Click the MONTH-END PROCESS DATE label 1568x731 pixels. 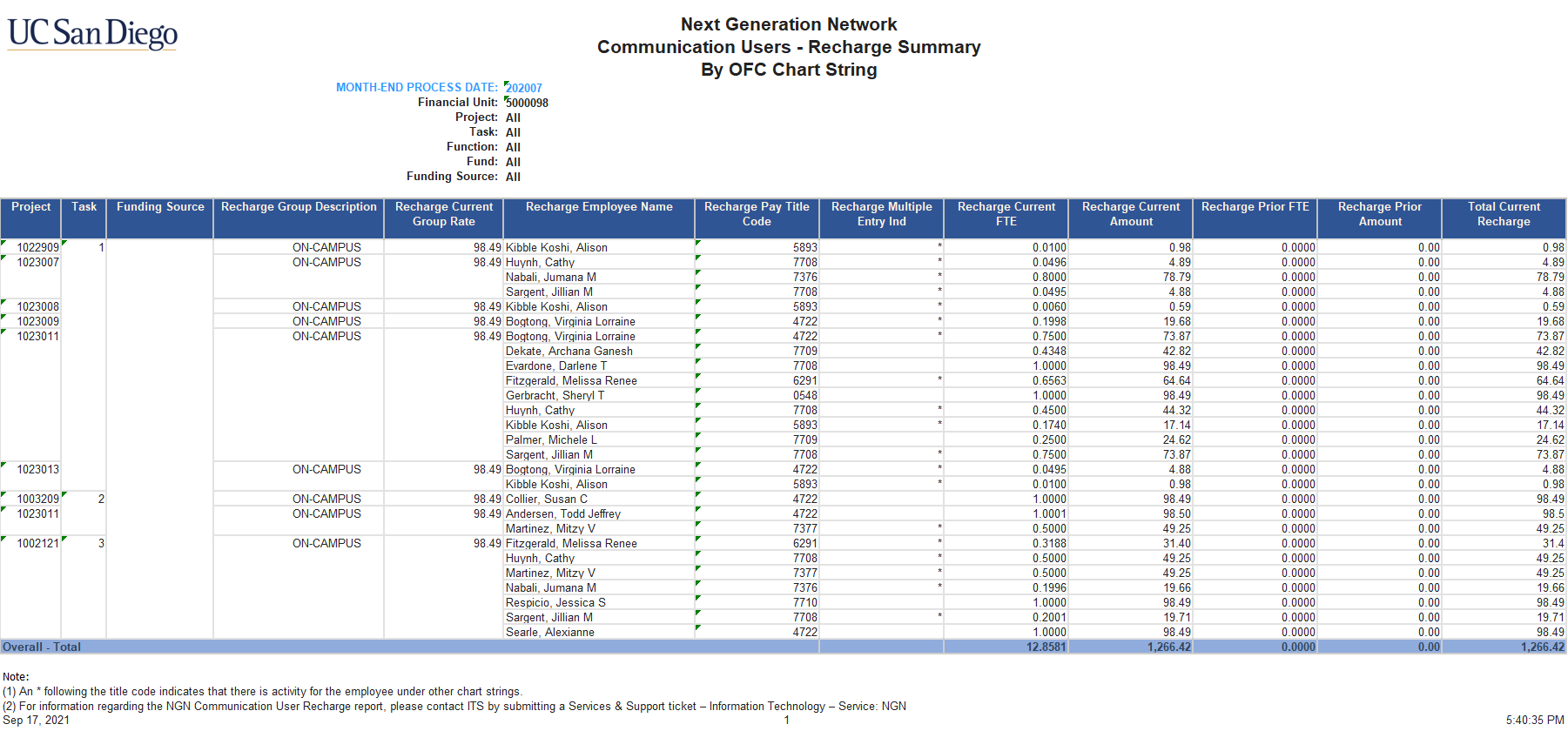pyautogui.click(x=417, y=88)
